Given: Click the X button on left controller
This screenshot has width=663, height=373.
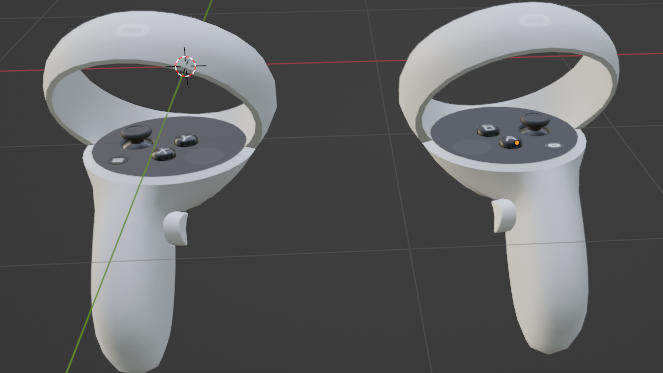Looking at the screenshot, I should pos(164,153).
